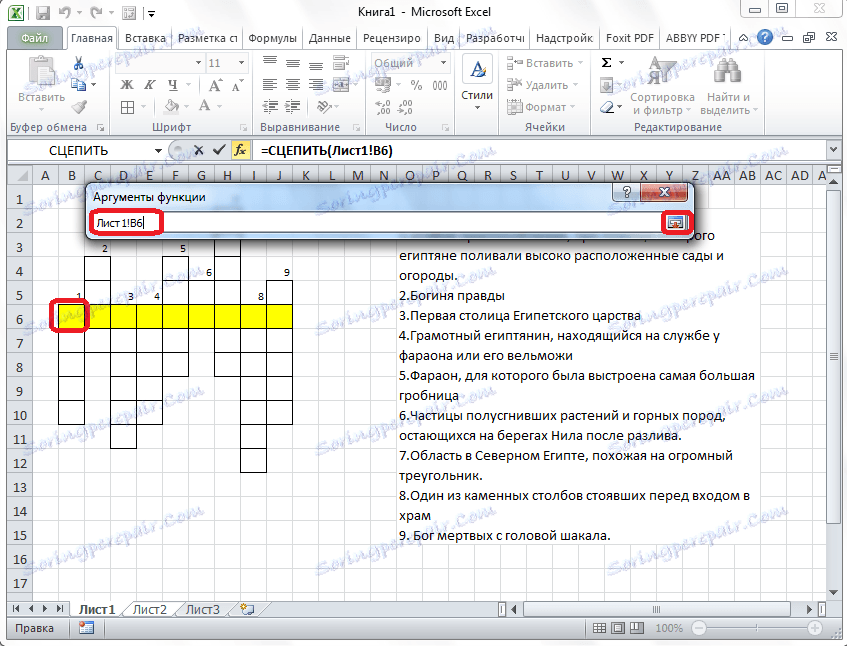
Task: Switch to the Лист2 sheet tab
Action: 150,609
